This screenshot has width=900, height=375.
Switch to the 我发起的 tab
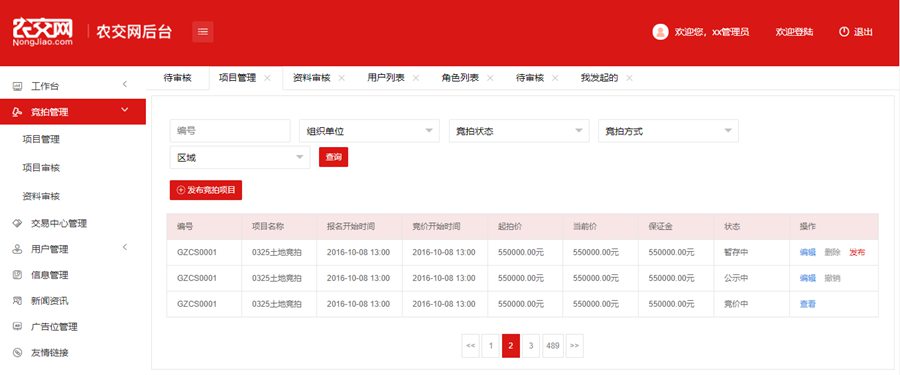(x=599, y=78)
